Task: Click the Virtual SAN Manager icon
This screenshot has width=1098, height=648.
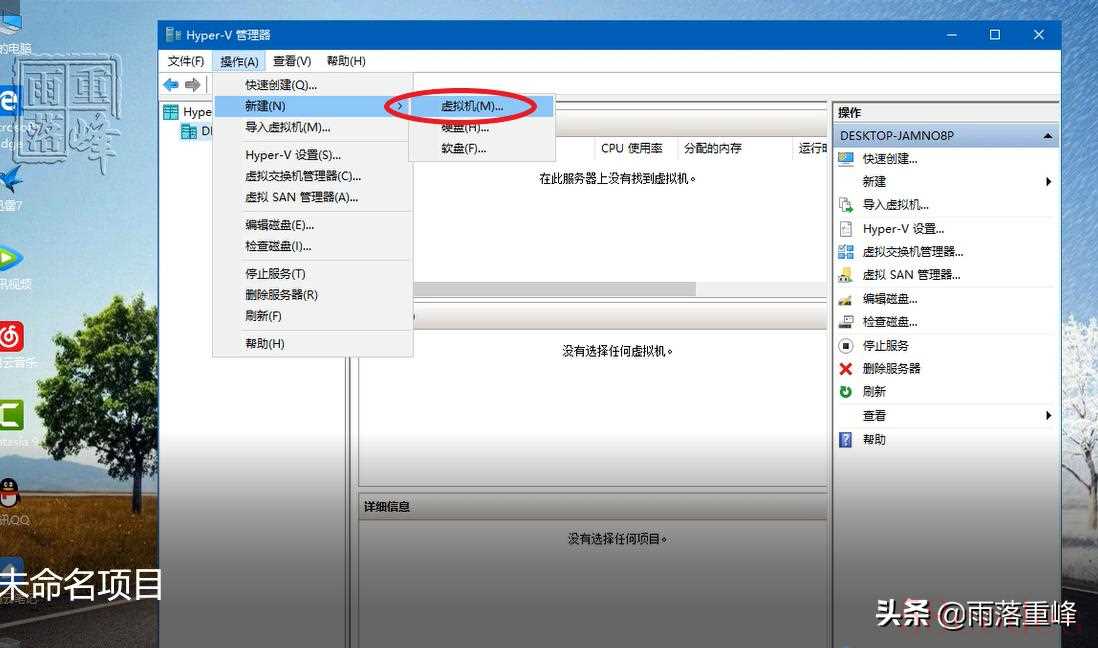Action: point(846,275)
